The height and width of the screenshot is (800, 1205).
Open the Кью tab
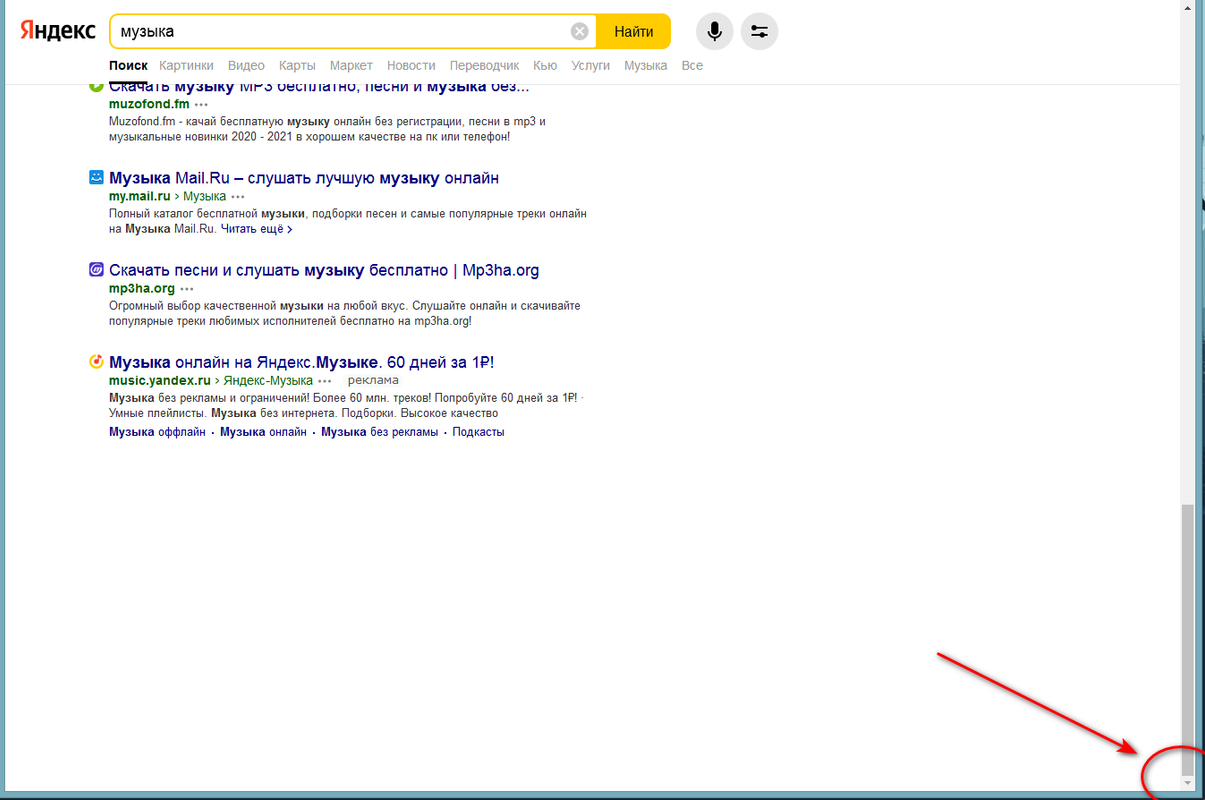(x=545, y=66)
